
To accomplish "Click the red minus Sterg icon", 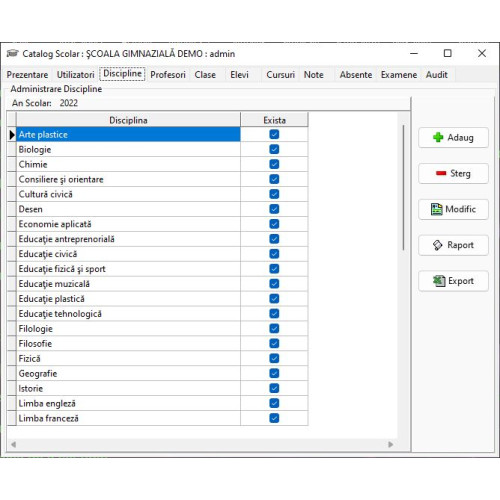I will click(x=441, y=173).
